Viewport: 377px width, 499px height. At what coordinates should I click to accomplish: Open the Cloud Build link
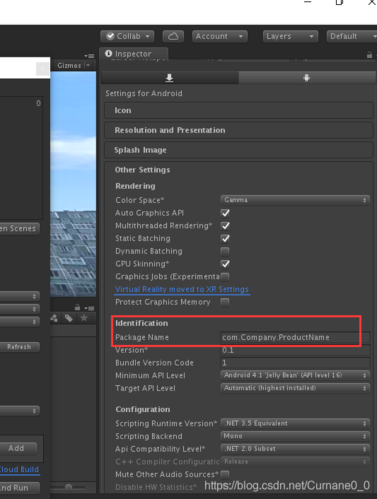coord(19,469)
